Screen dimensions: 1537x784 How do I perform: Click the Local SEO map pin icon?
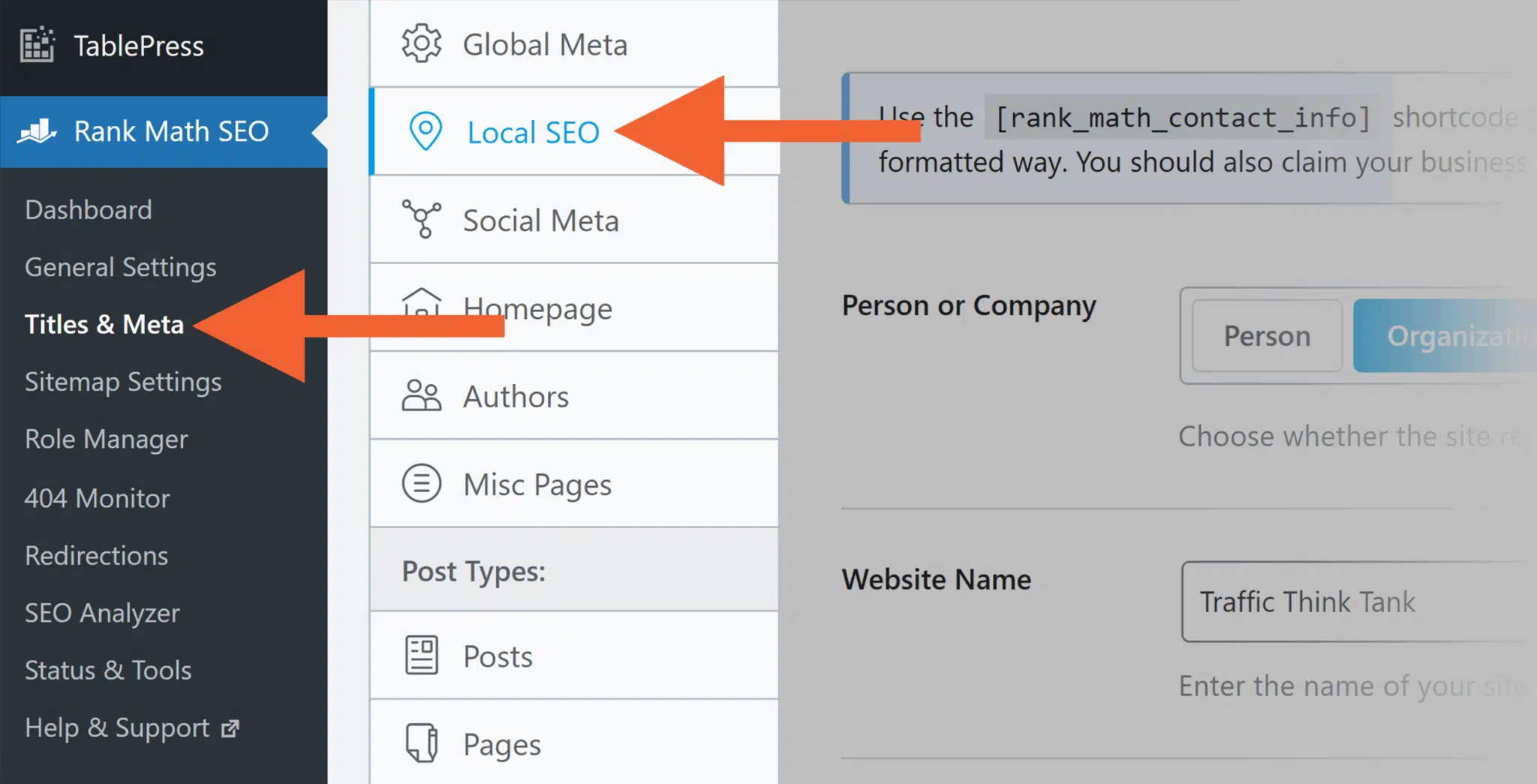point(426,131)
